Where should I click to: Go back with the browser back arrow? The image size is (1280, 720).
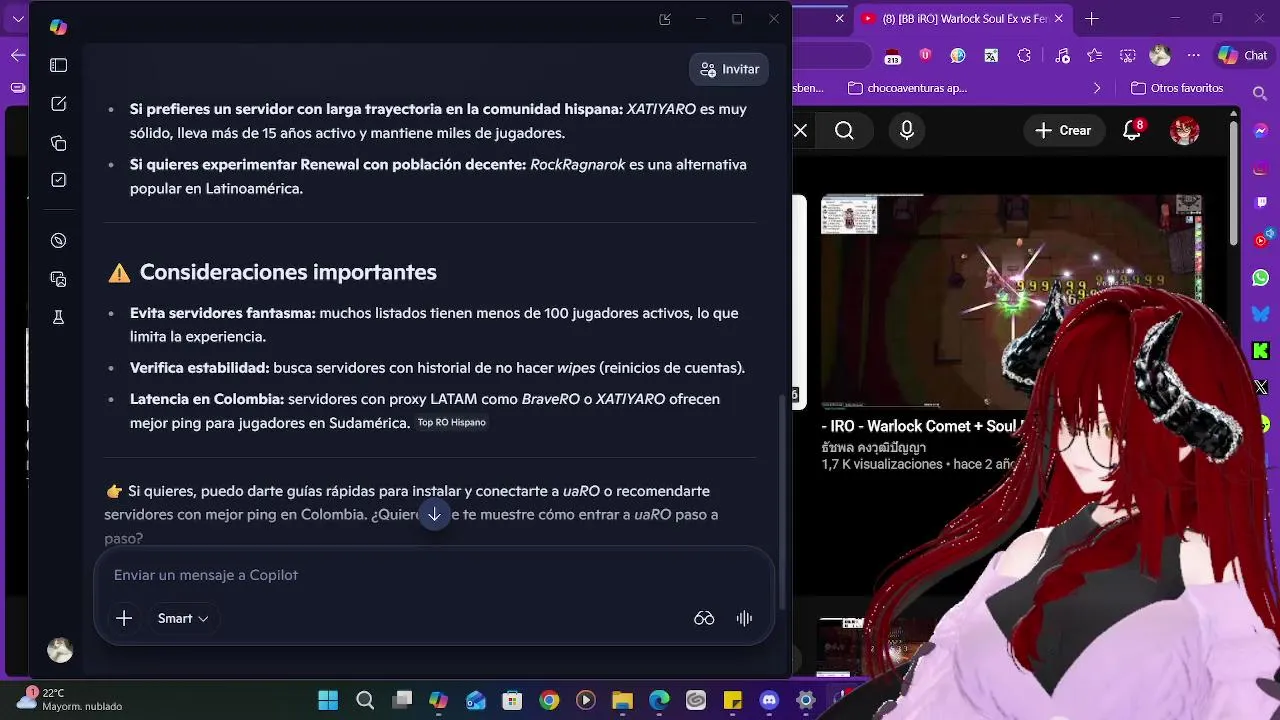coord(18,56)
